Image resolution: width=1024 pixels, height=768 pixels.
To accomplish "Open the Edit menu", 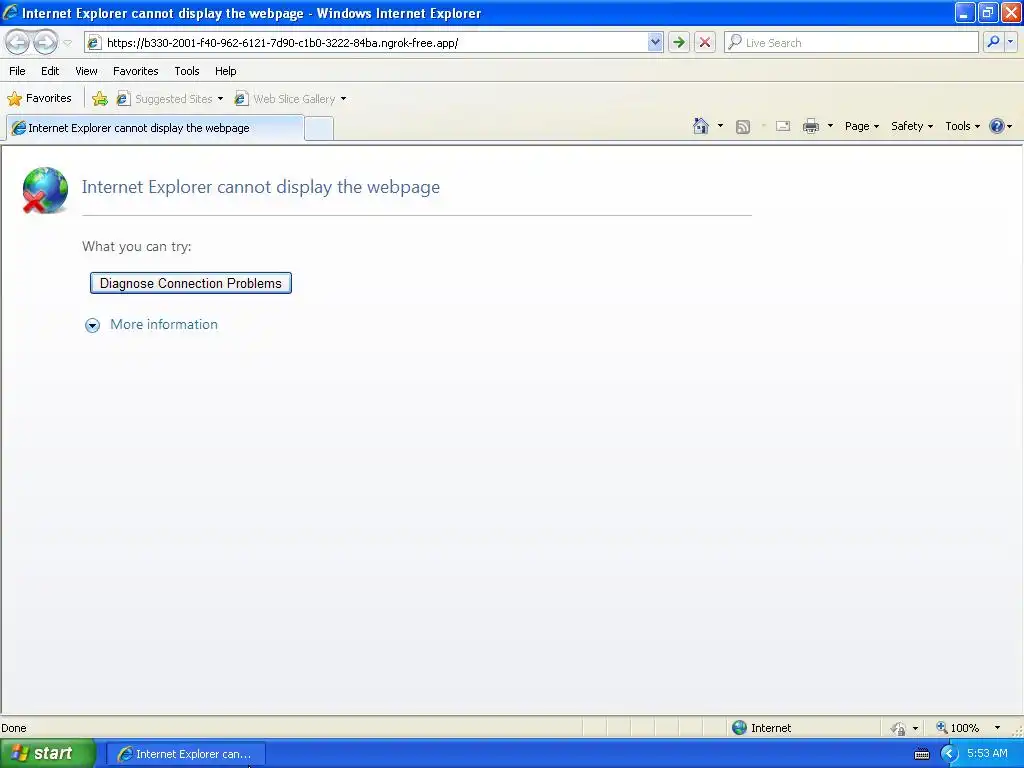I will (50, 71).
